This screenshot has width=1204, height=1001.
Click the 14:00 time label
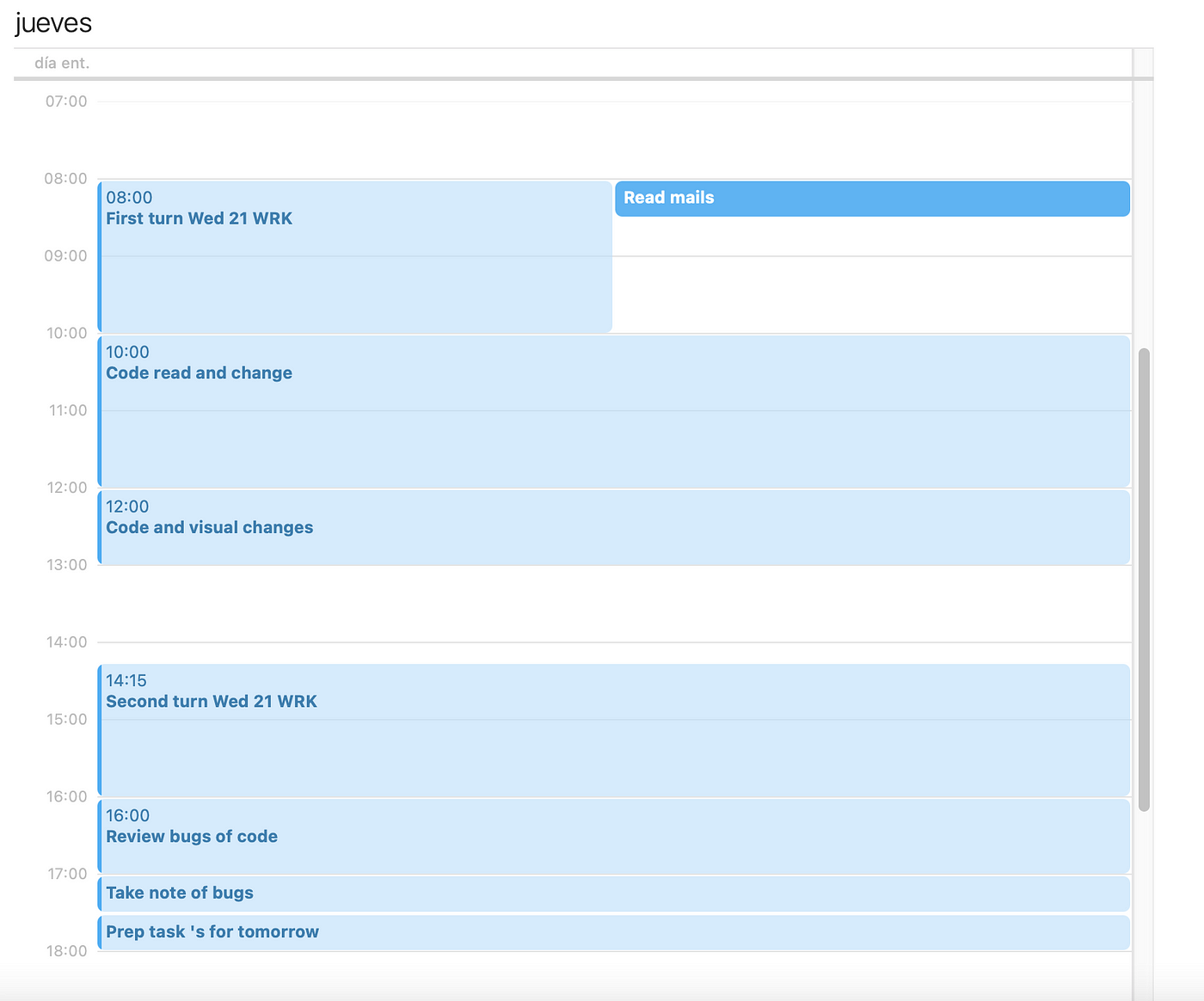click(66, 642)
